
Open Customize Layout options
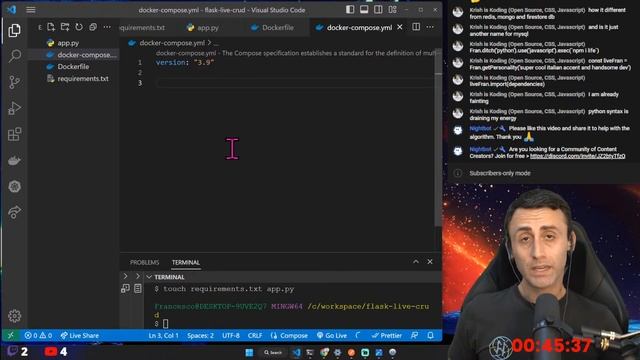pyautogui.click(x=392, y=9)
